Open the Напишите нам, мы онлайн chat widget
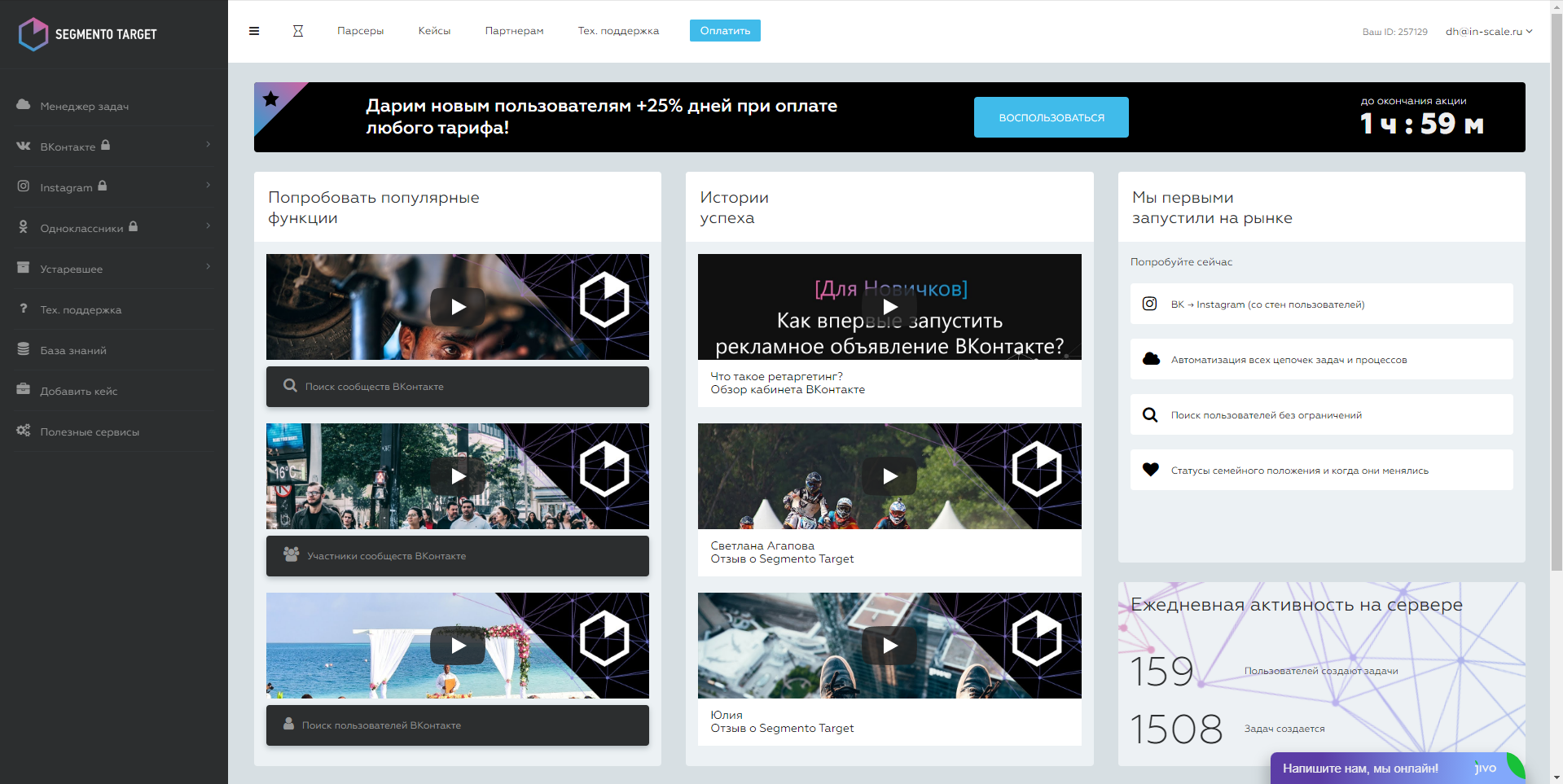The width and height of the screenshot is (1563, 784). (1398, 768)
